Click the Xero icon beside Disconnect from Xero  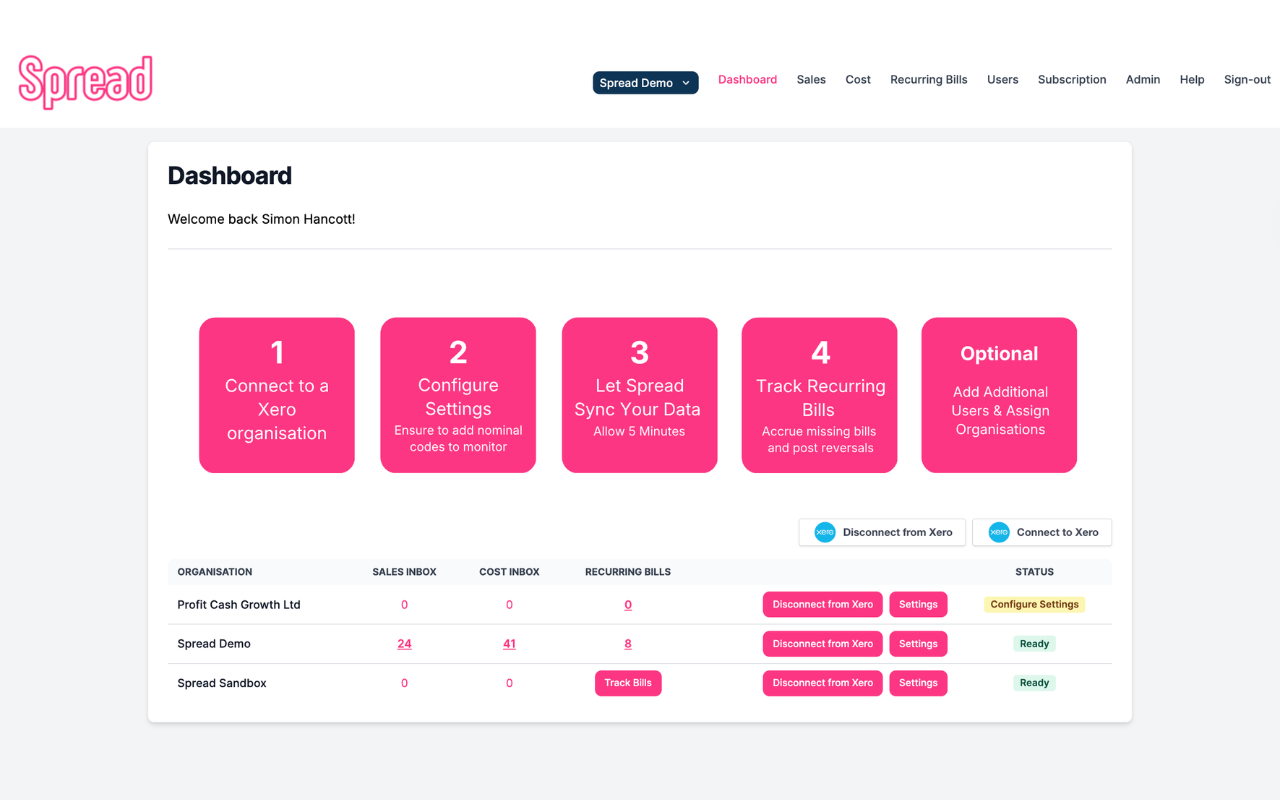coord(824,532)
